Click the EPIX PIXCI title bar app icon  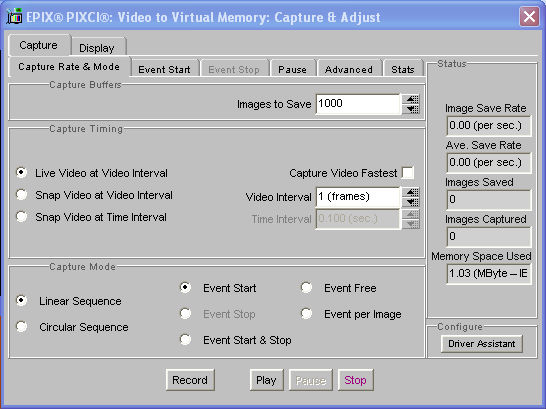click(14, 16)
